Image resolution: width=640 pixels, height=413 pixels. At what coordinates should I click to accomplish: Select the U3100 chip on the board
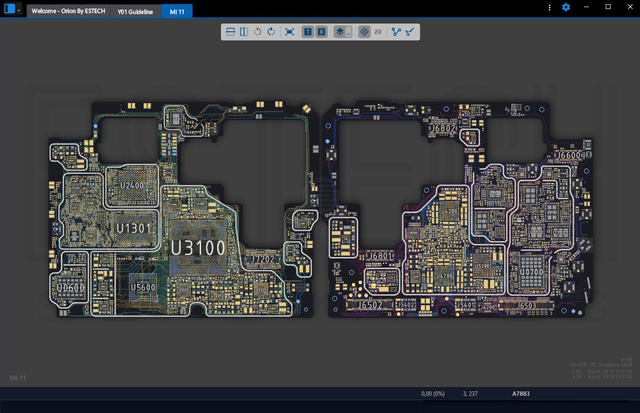200,246
